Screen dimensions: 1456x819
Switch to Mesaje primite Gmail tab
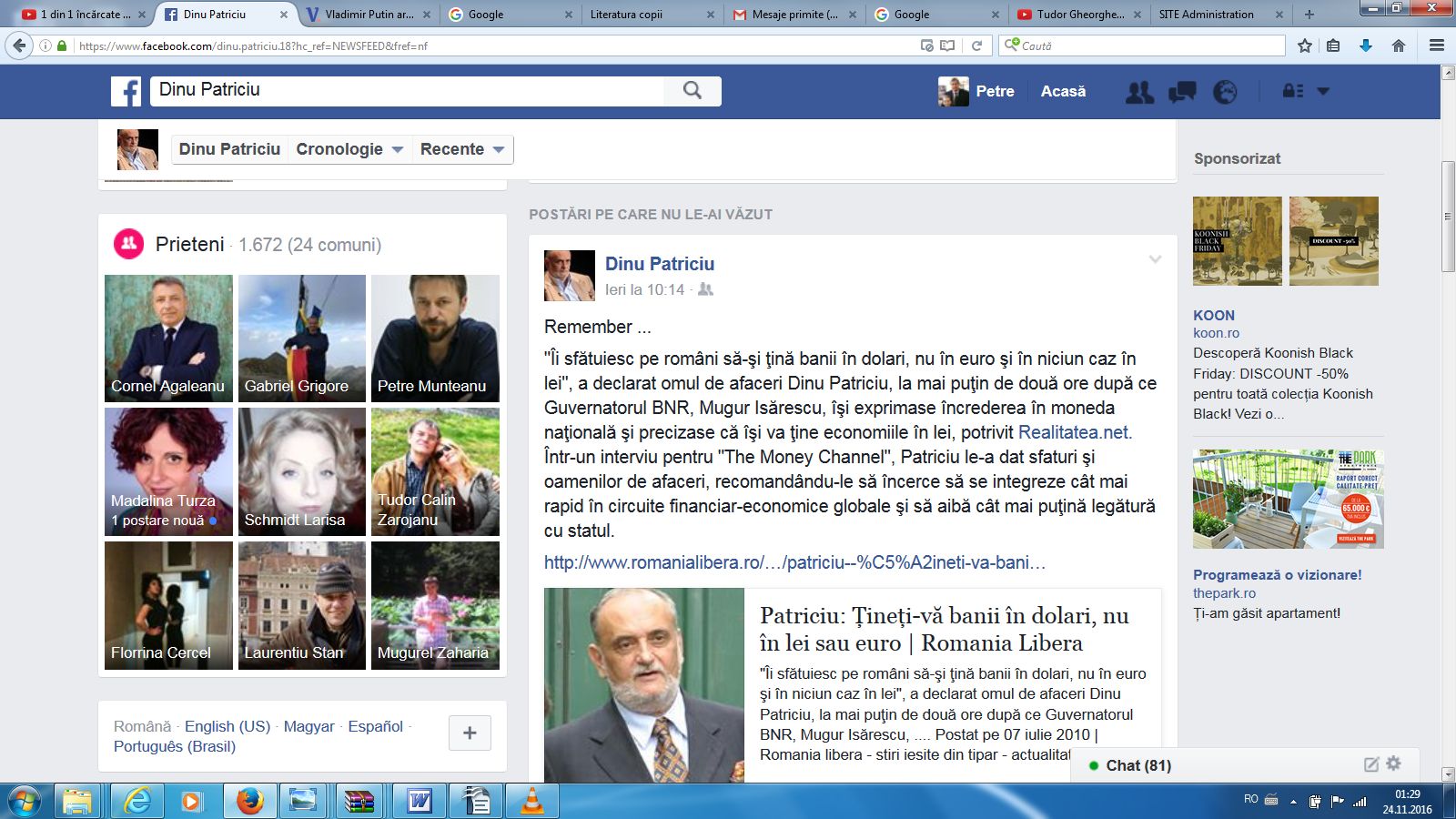(x=794, y=14)
